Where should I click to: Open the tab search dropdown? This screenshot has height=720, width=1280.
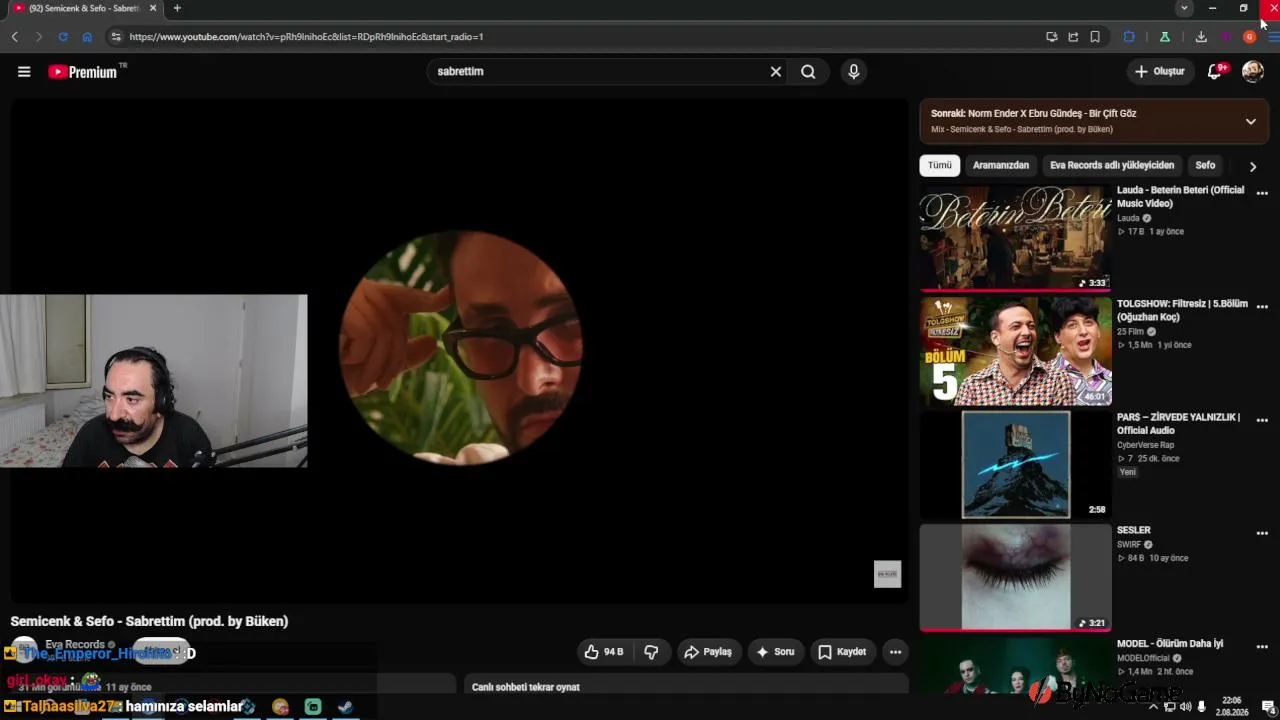click(x=1184, y=8)
